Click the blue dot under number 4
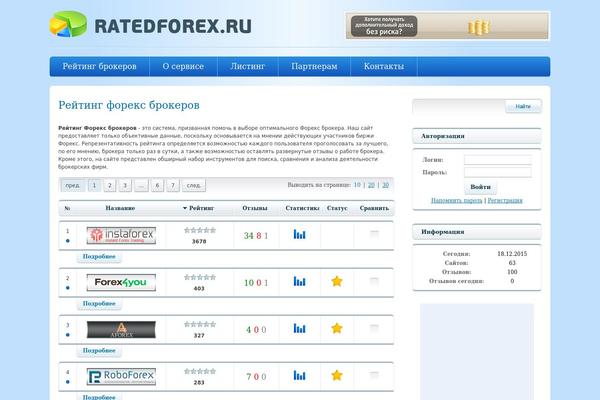This screenshot has height=400, width=600. [x=68, y=382]
